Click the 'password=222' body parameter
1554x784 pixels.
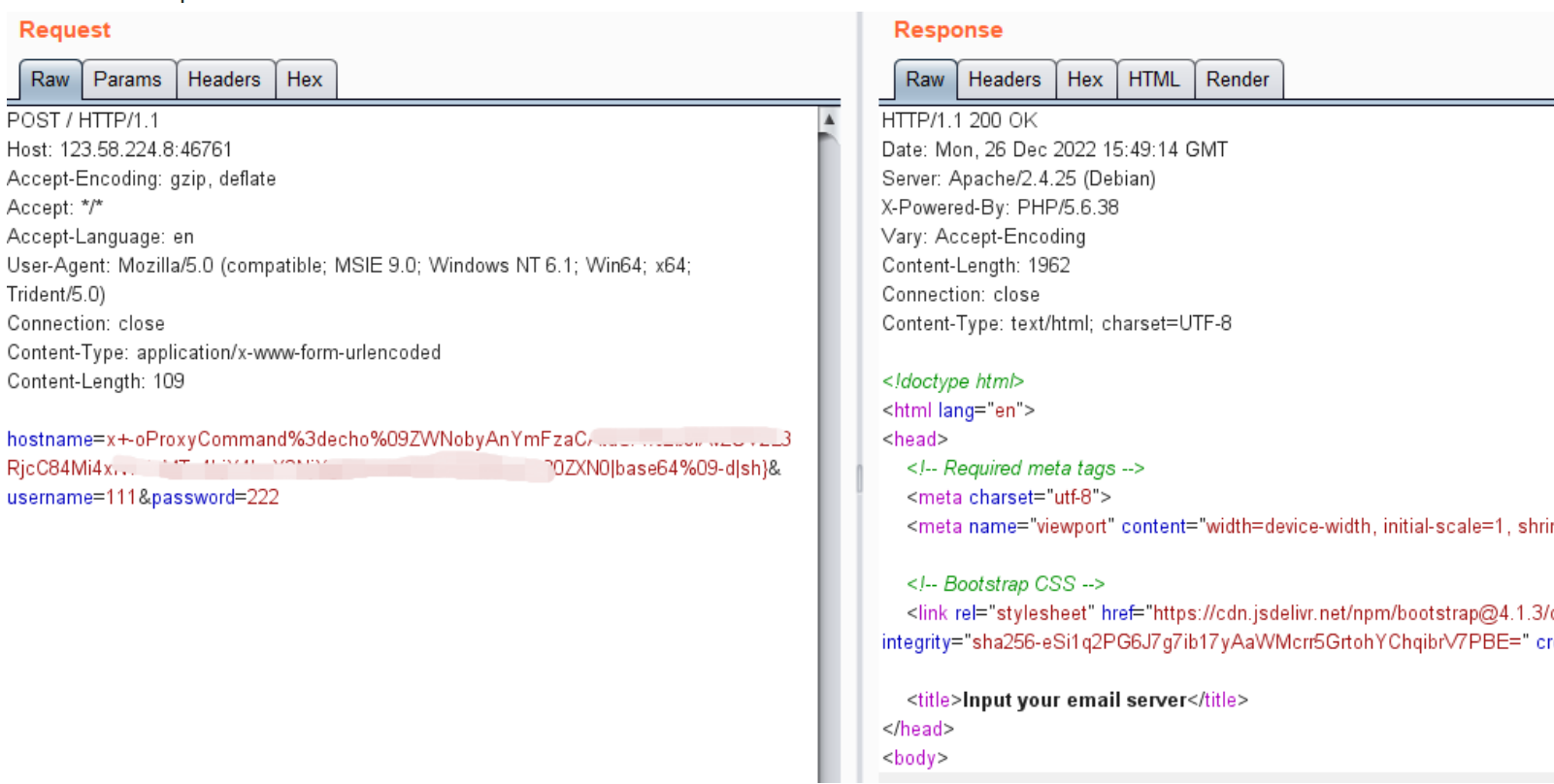point(215,498)
